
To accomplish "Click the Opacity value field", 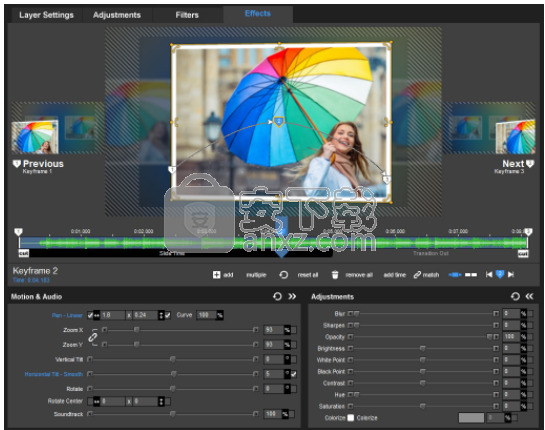I will (511, 337).
